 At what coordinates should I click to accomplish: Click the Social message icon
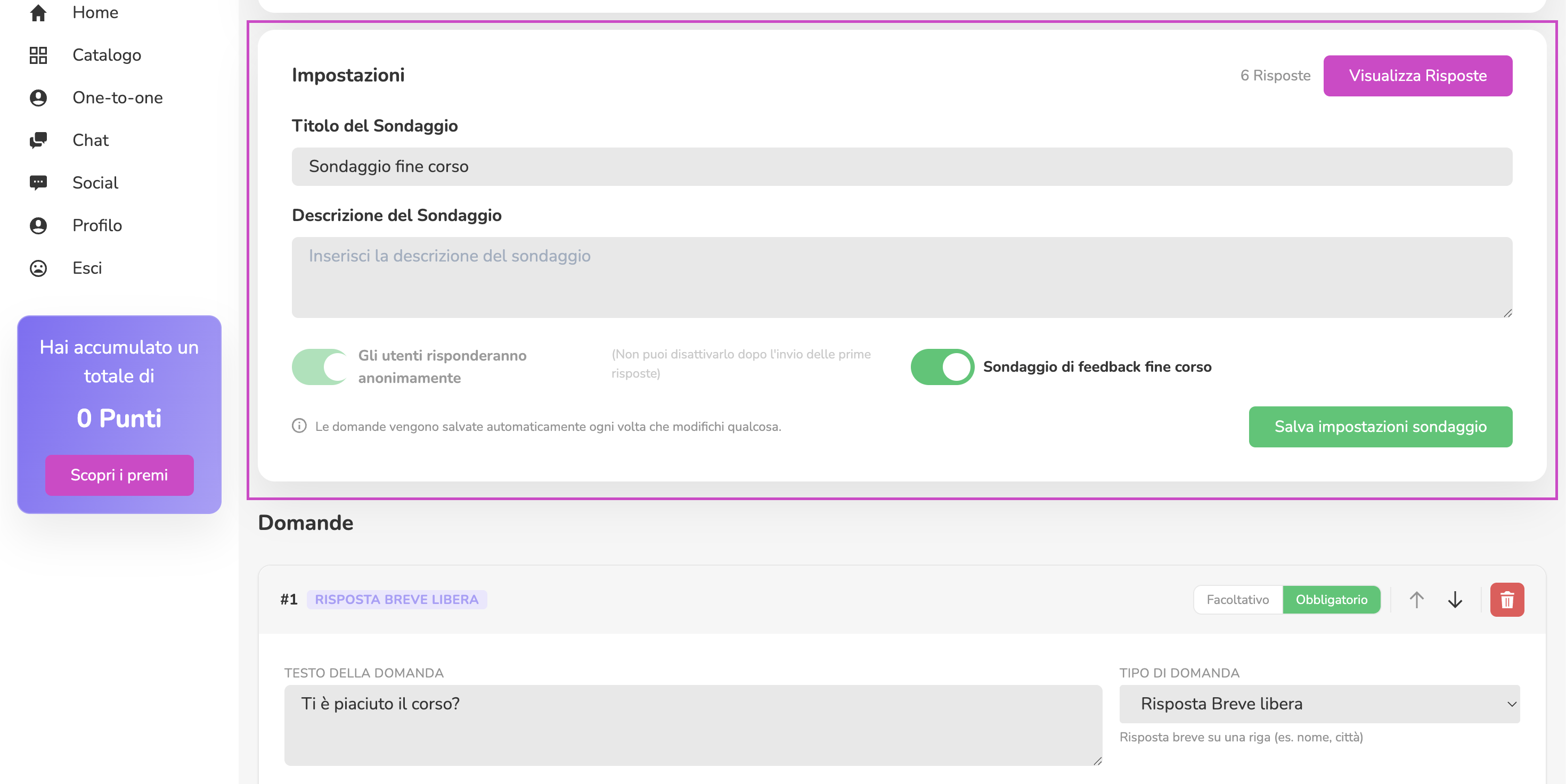pos(38,183)
